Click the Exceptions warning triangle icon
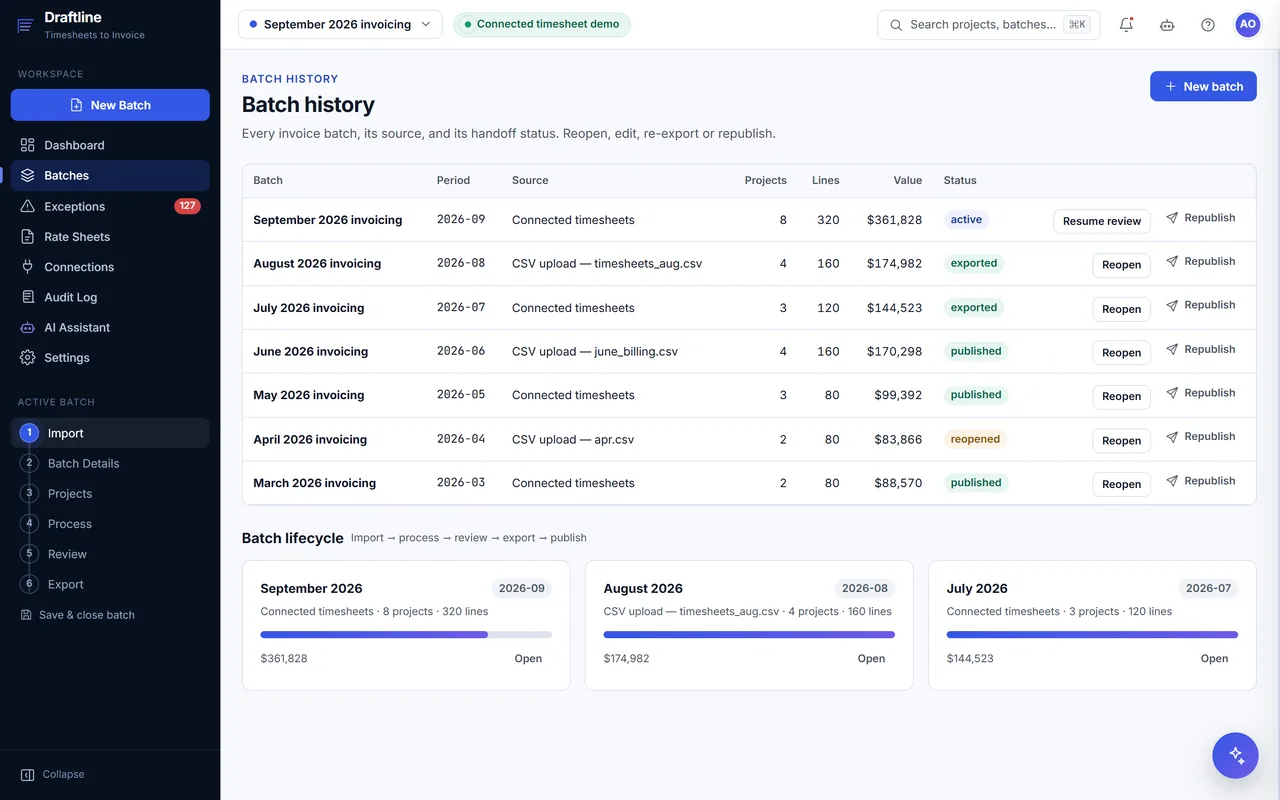Screen dimensions: 1280x800 pyautogui.click(x=28, y=206)
